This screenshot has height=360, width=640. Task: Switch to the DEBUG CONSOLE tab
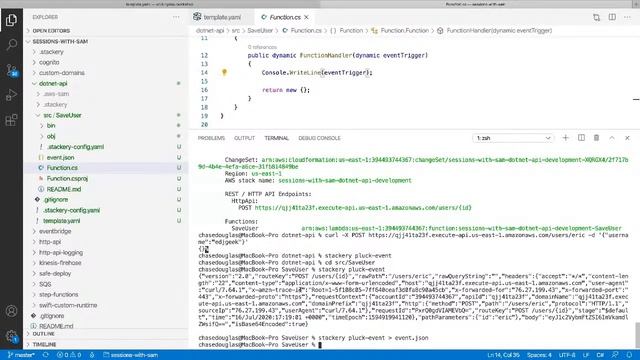(x=319, y=138)
